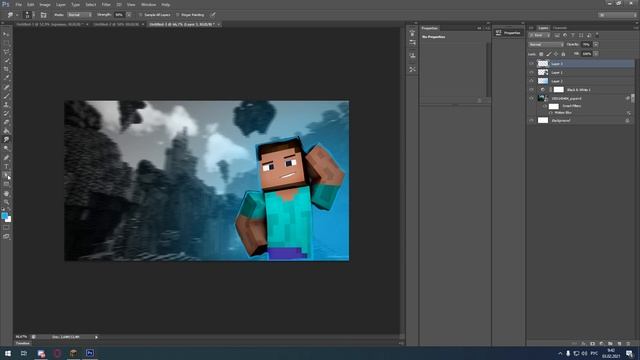Image resolution: width=640 pixels, height=360 pixels.
Task: Open the Window menu
Action: pyautogui.click(x=148, y=4)
